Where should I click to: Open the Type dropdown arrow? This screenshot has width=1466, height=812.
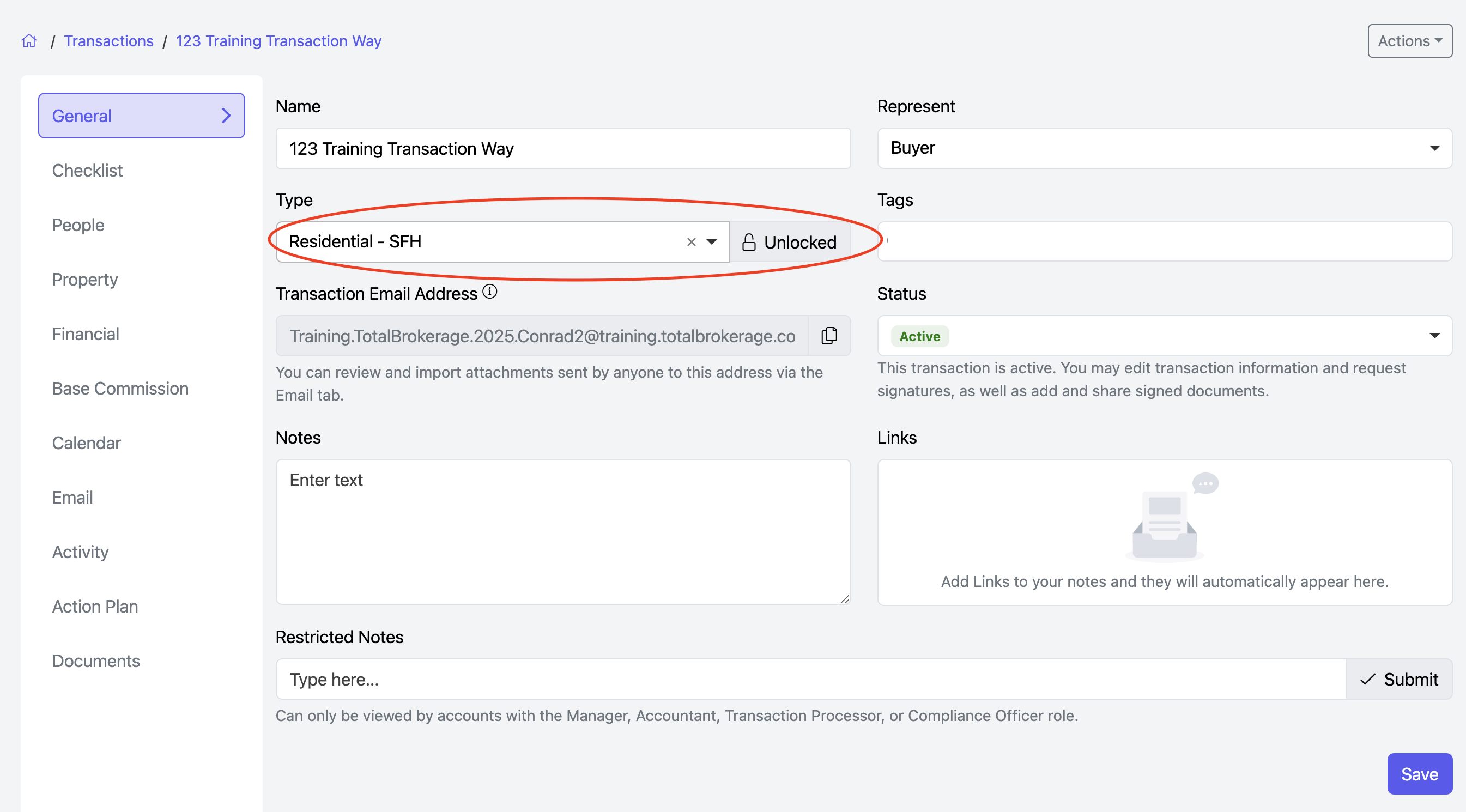point(711,242)
